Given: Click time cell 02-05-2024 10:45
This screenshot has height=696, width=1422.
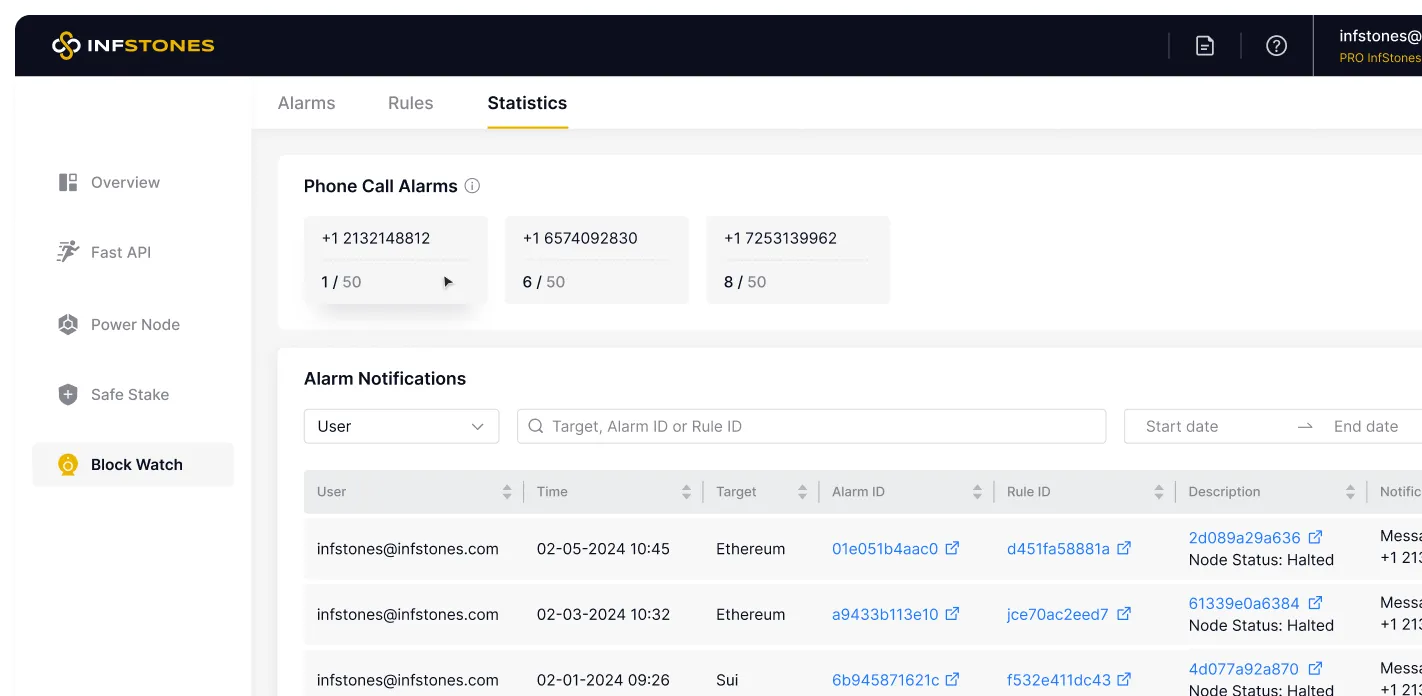Looking at the screenshot, I should [x=603, y=548].
